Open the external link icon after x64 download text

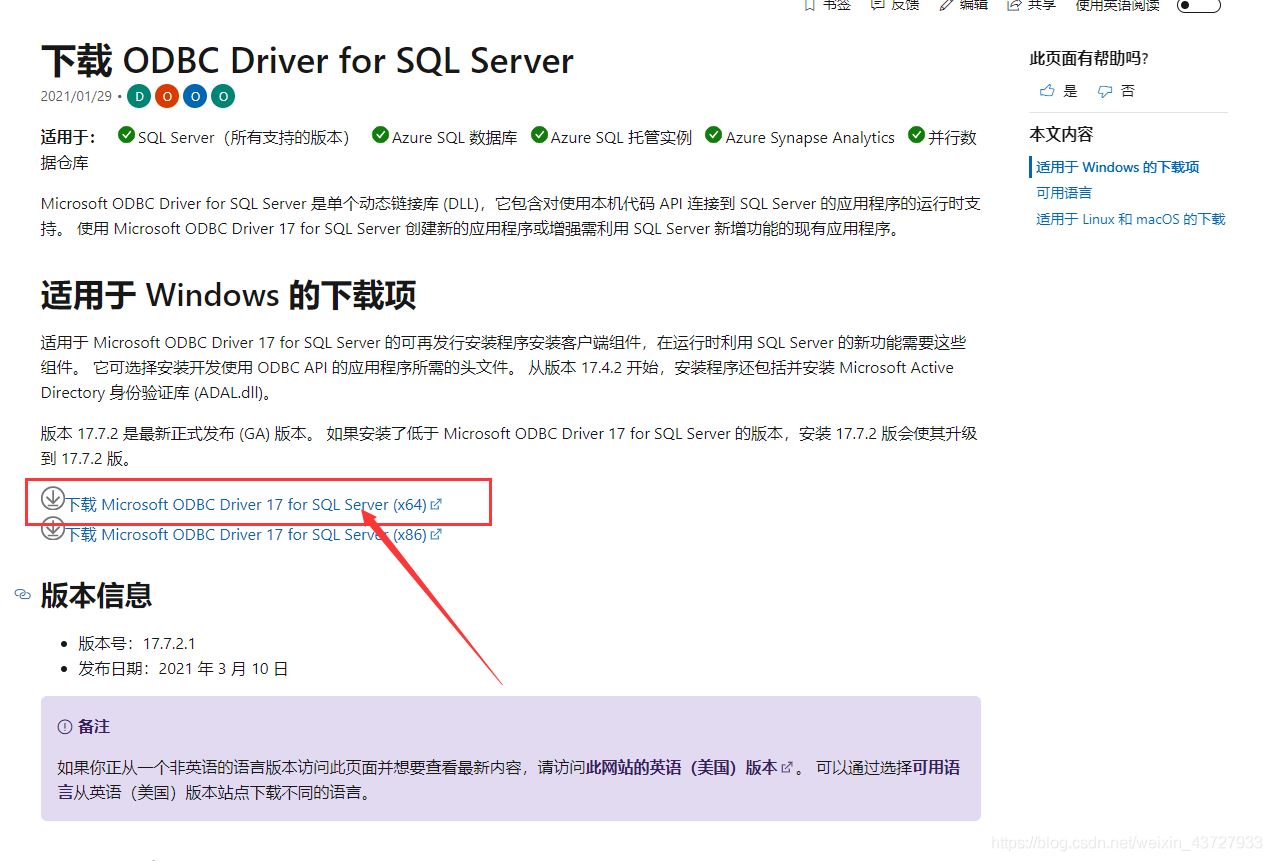(x=435, y=504)
